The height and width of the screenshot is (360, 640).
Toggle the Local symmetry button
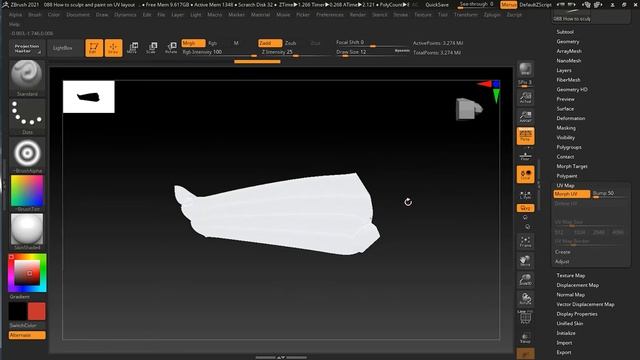tap(525, 174)
